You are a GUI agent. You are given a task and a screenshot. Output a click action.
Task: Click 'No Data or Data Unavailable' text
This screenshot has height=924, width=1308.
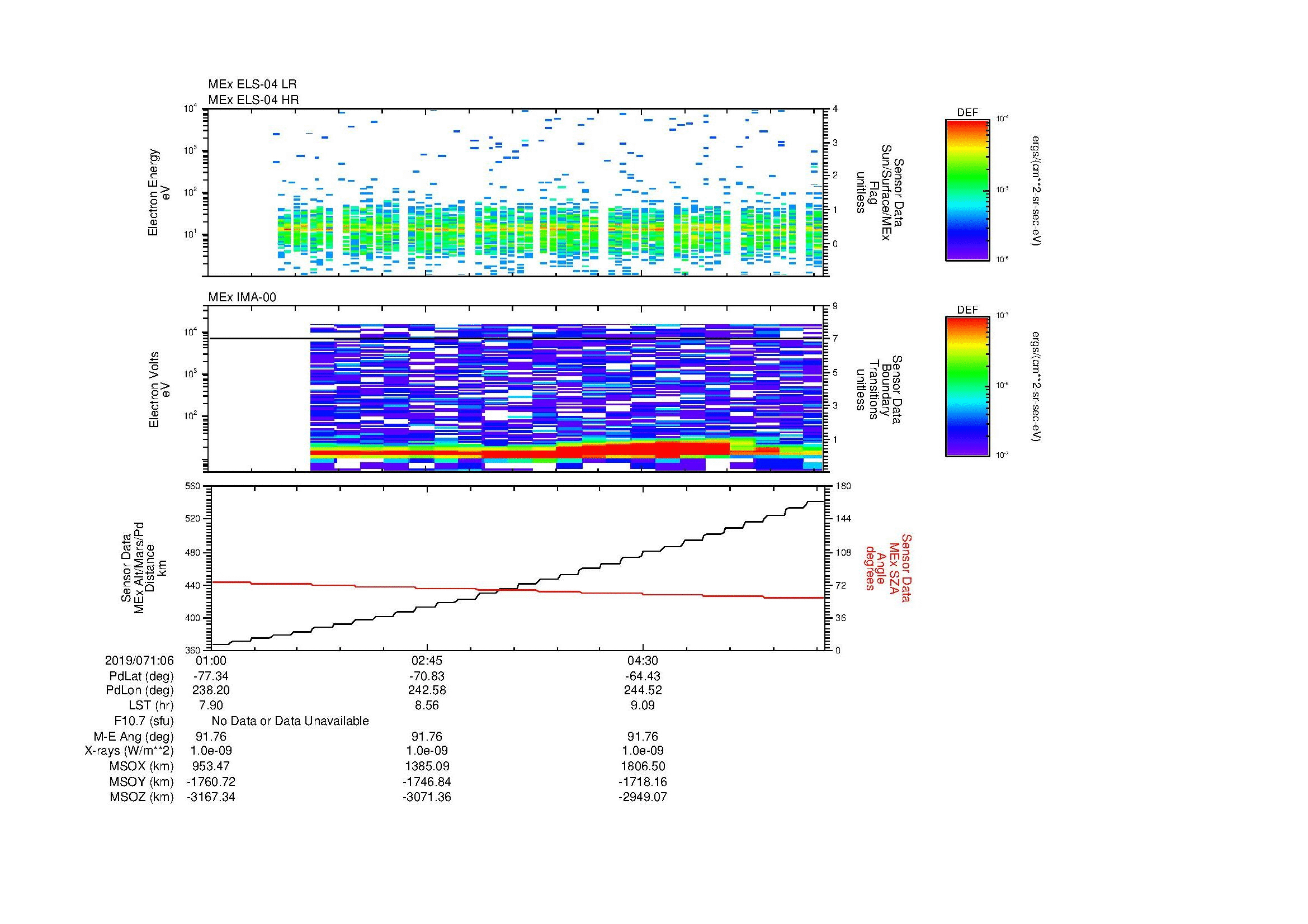tap(290, 721)
